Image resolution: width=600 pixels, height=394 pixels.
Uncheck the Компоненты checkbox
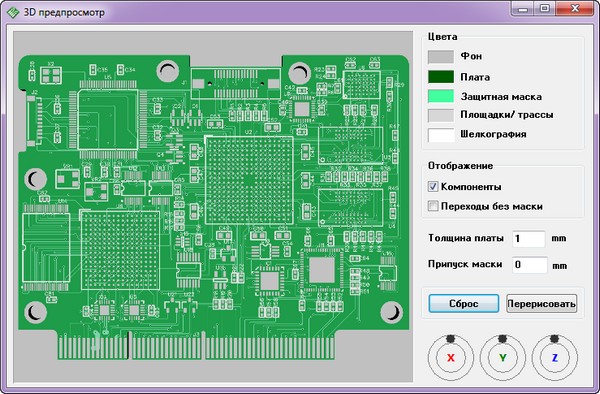433,187
